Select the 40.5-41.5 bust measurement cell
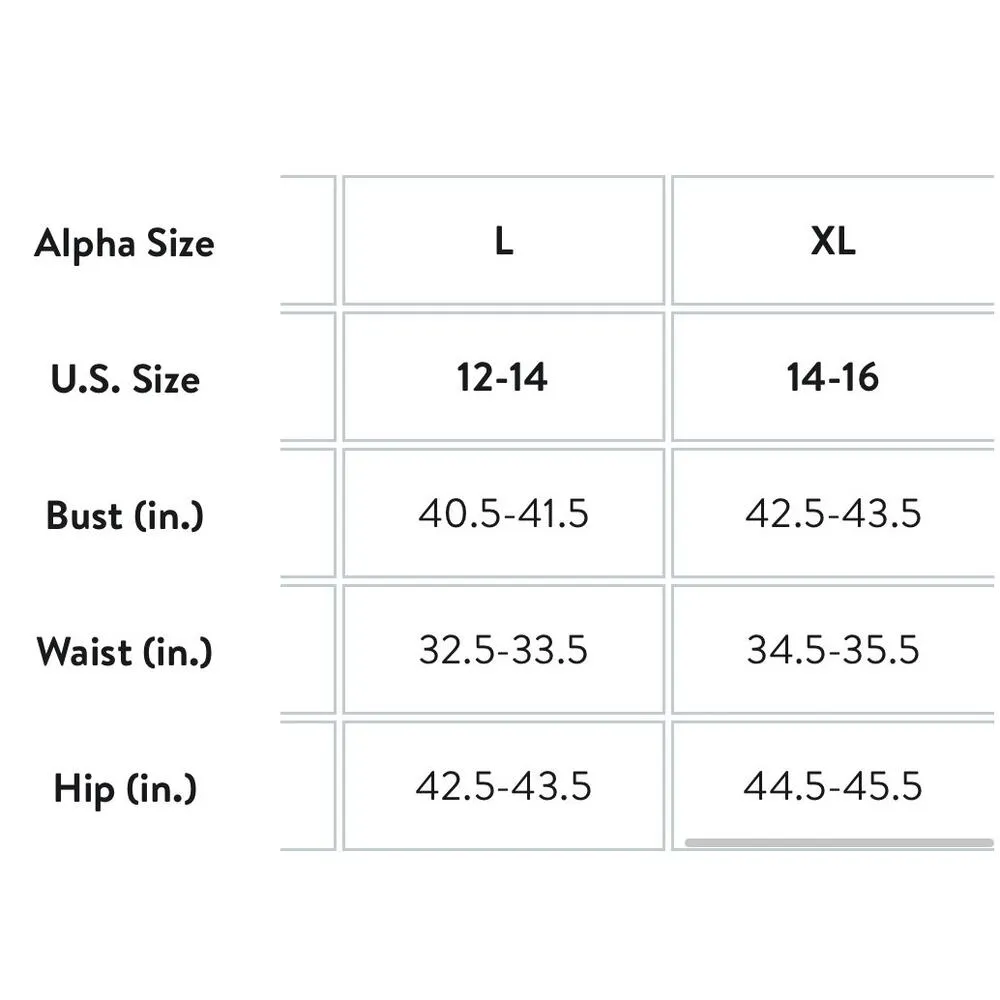Image resolution: width=1000 pixels, height=1000 pixels. 503,513
